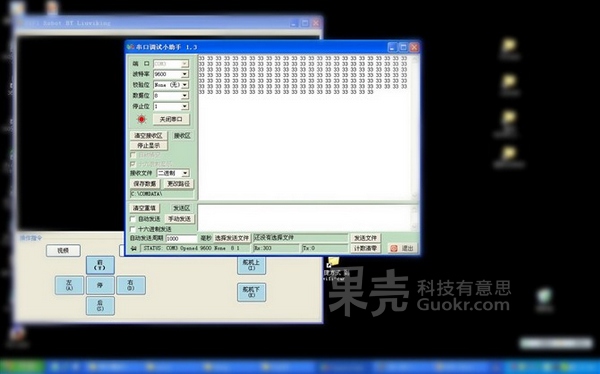Image resolution: width=600 pixels, height=374 pixels.
Task: Open the folder shortcut below serial window
Action: coord(333,263)
